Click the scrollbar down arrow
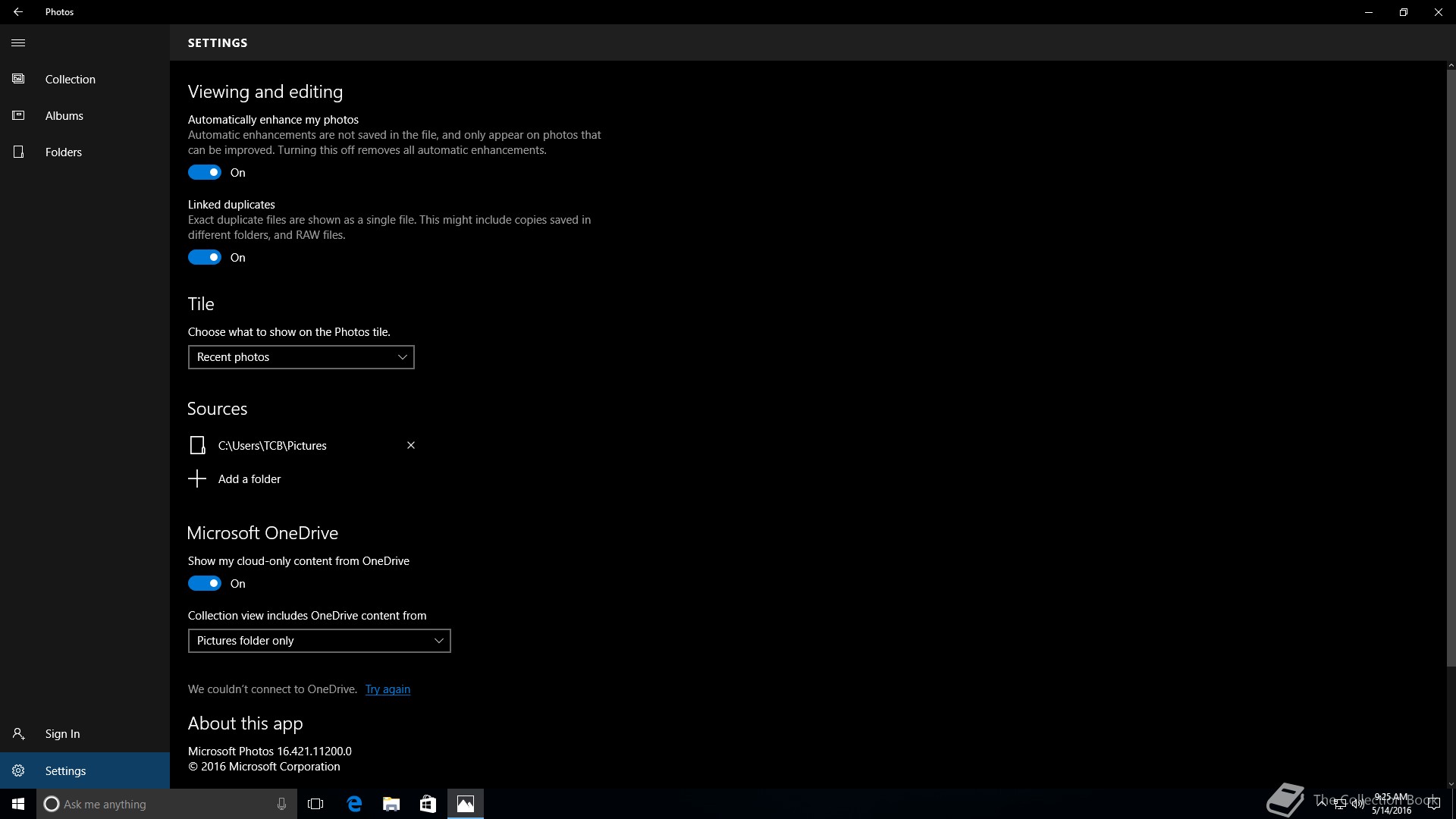The width and height of the screenshot is (1456, 819). click(1451, 784)
